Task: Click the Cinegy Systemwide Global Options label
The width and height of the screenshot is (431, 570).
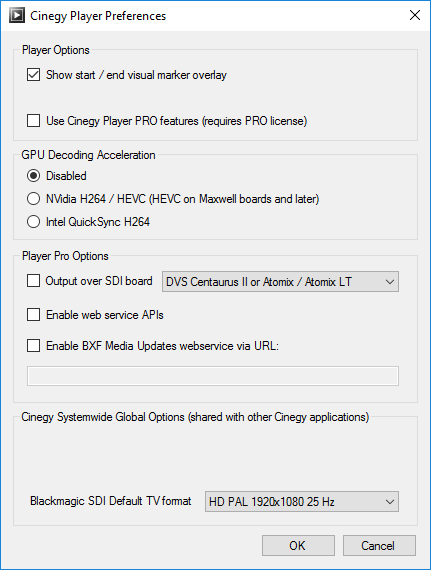Action: click(195, 417)
